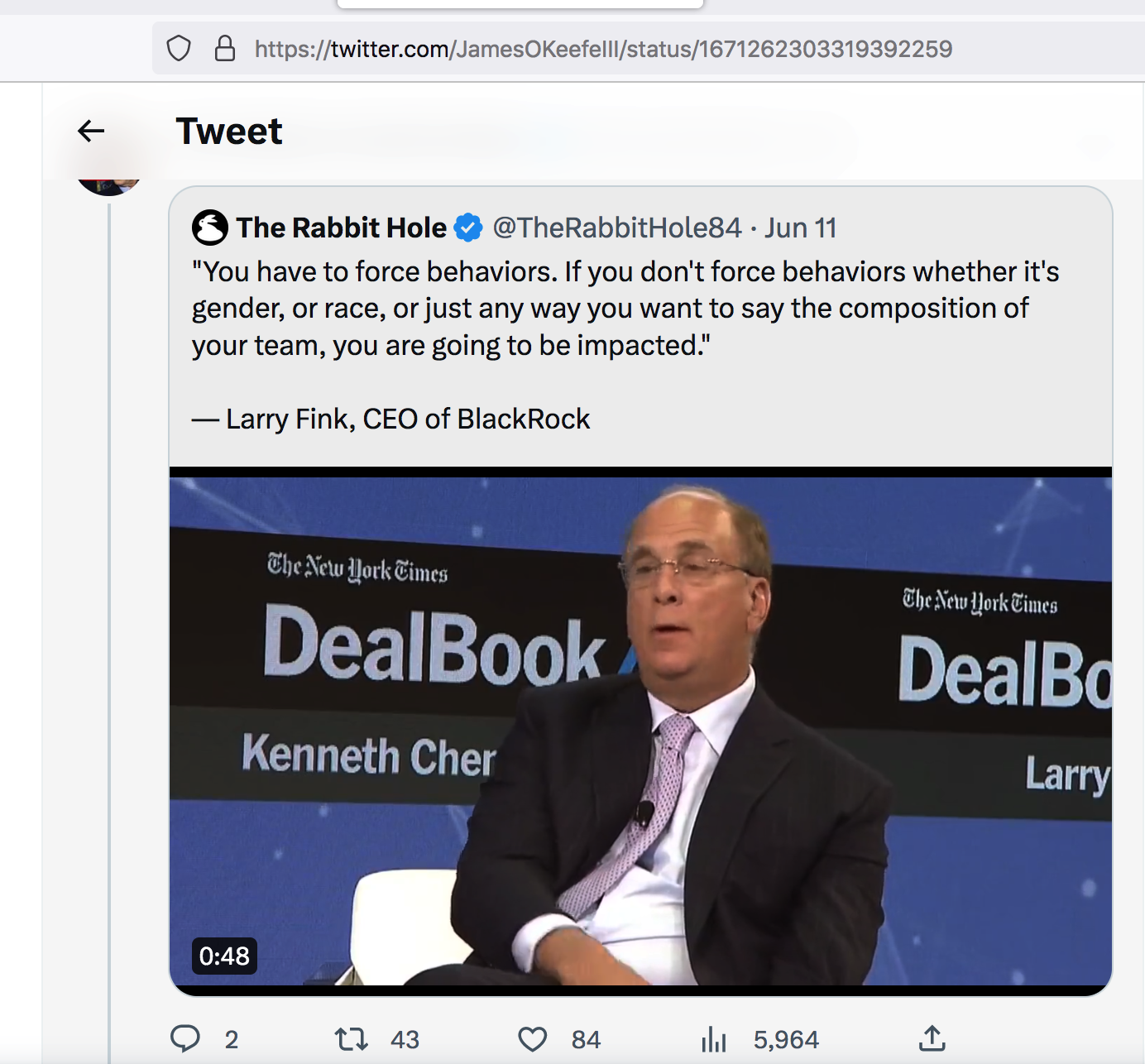
Task: Open The Rabbit Hole profile avatar
Action: coord(210,228)
